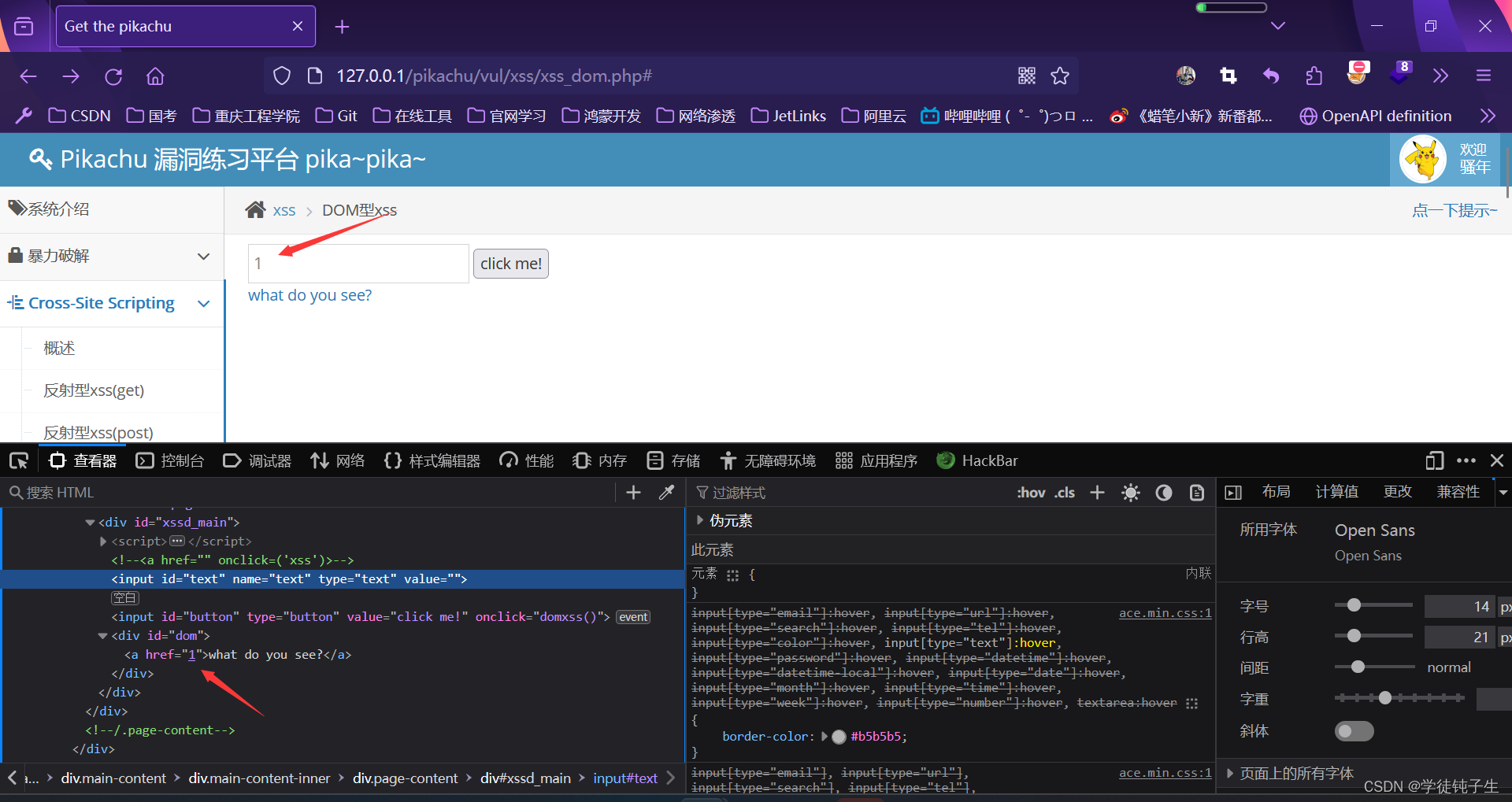The height and width of the screenshot is (802, 1512).
Task: Toggle the italic font switch
Action: (1354, 731)
